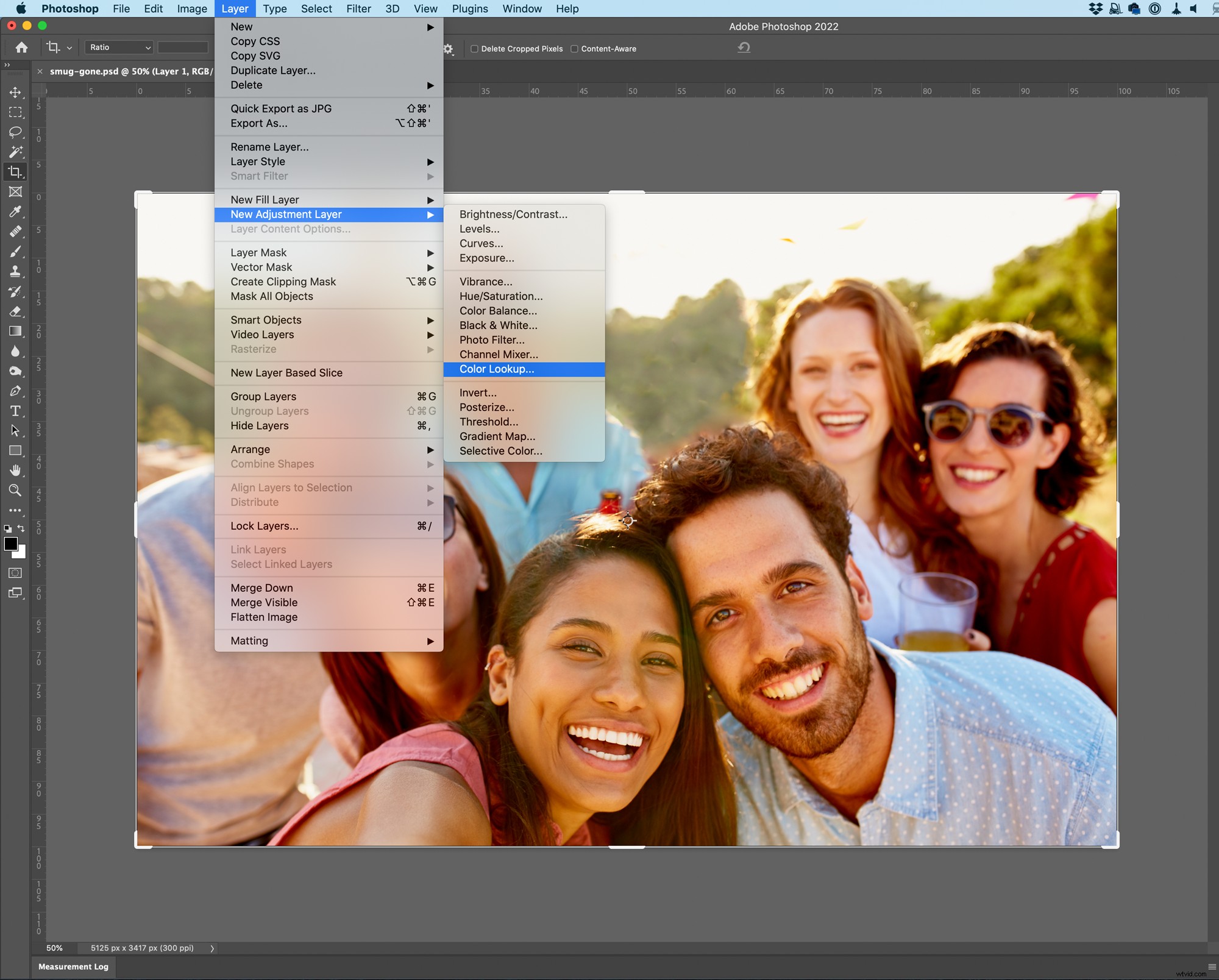The height and width of the screenshot is (980, 1219).
Task: Expand the Layer Style submenu
Action: coord(258,162)
